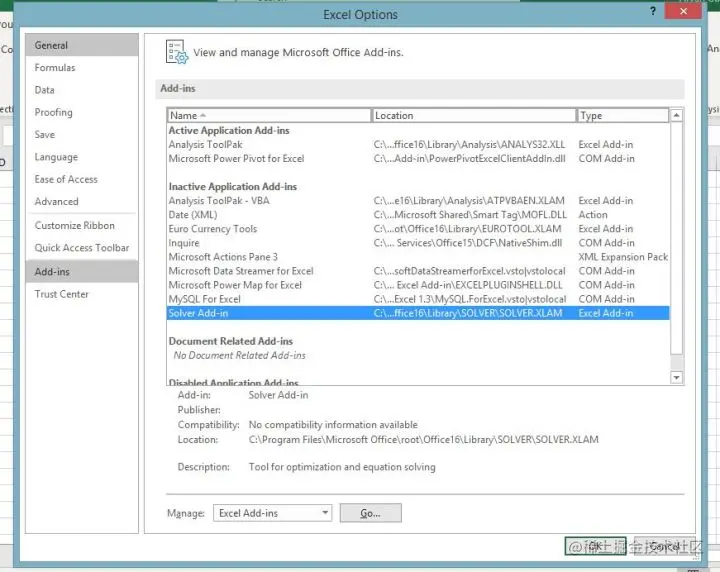
Task: Open Proofing settings
Action: point(82,112)
